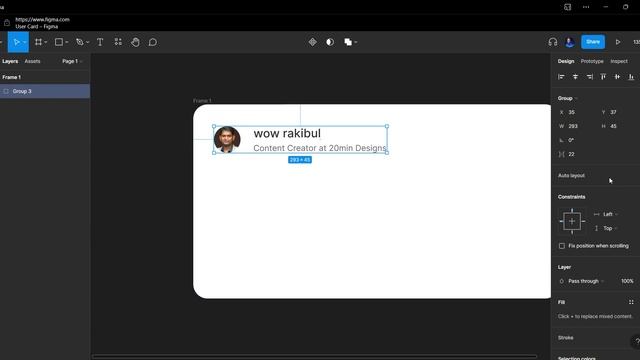Click the Stroke section header
The height and width of the screenshot is (360, 640).
point(566,338)
